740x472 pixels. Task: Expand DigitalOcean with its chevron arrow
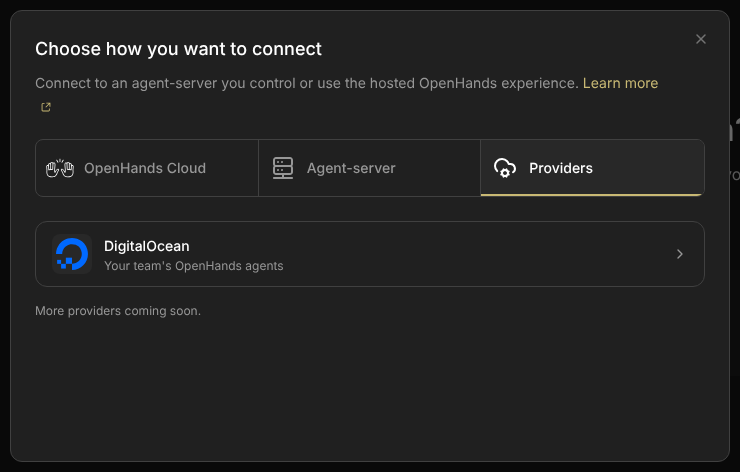[x=680, y=254]
